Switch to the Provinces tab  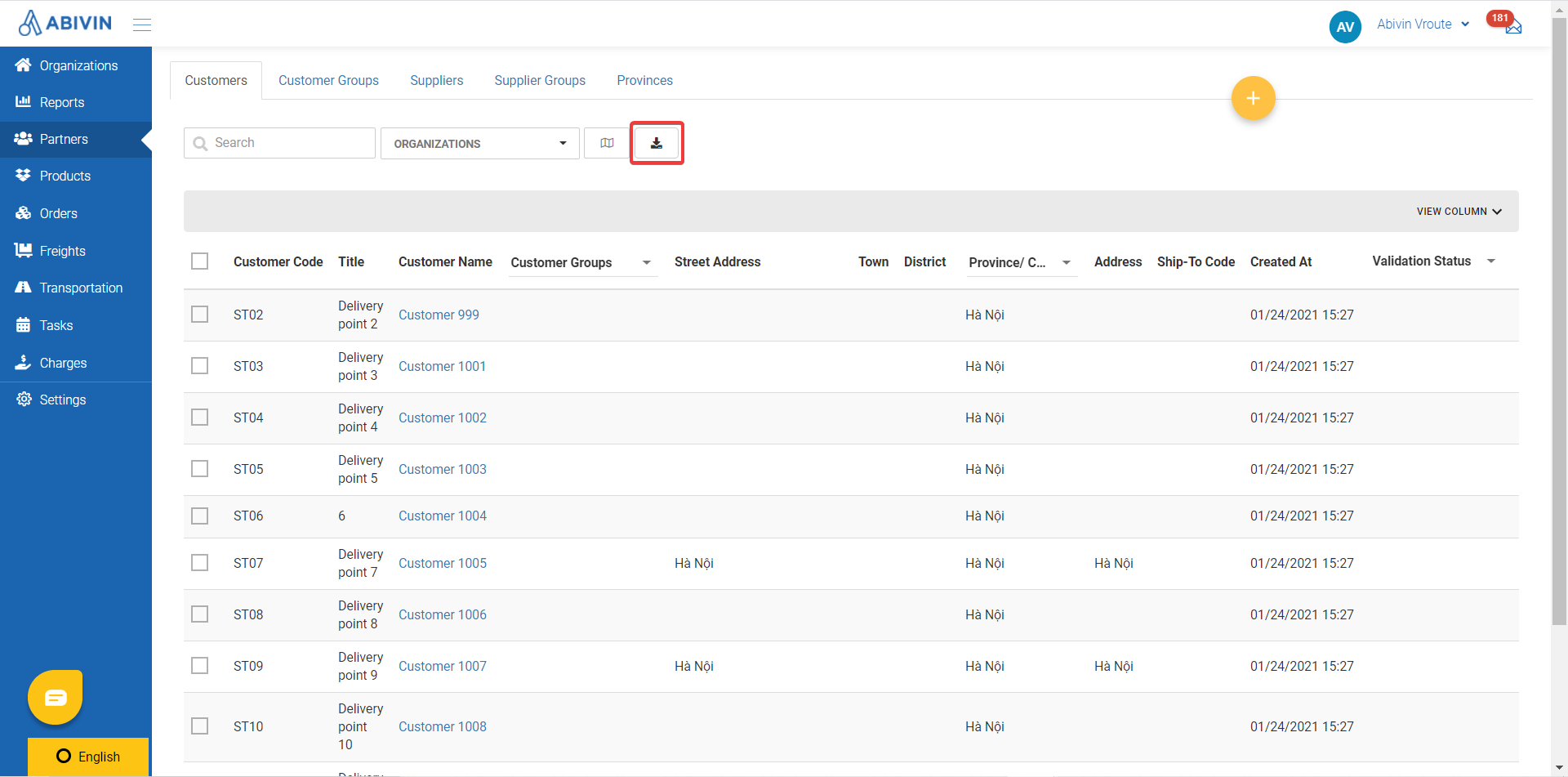(644, 80)
